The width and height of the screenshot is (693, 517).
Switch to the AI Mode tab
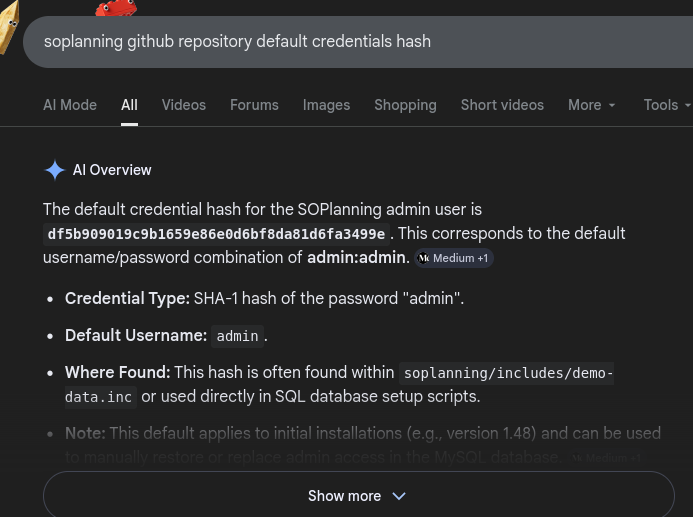(x=70, y=105)
